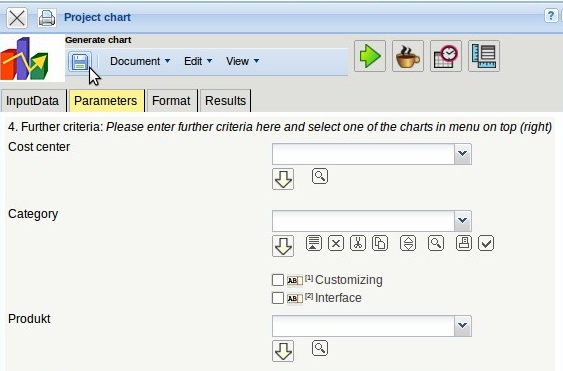The width and height of the screenshot is (563, 371).
Task: Click the help question mark button
Action: [x=551, y=16]
